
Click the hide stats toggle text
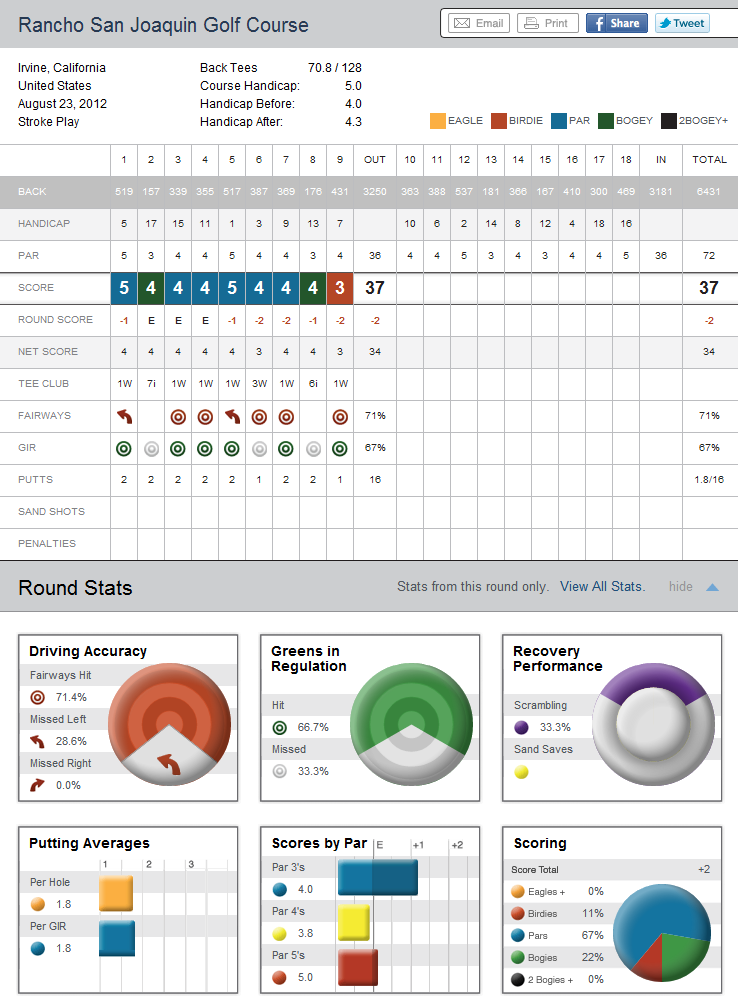[x=681, y=587]
